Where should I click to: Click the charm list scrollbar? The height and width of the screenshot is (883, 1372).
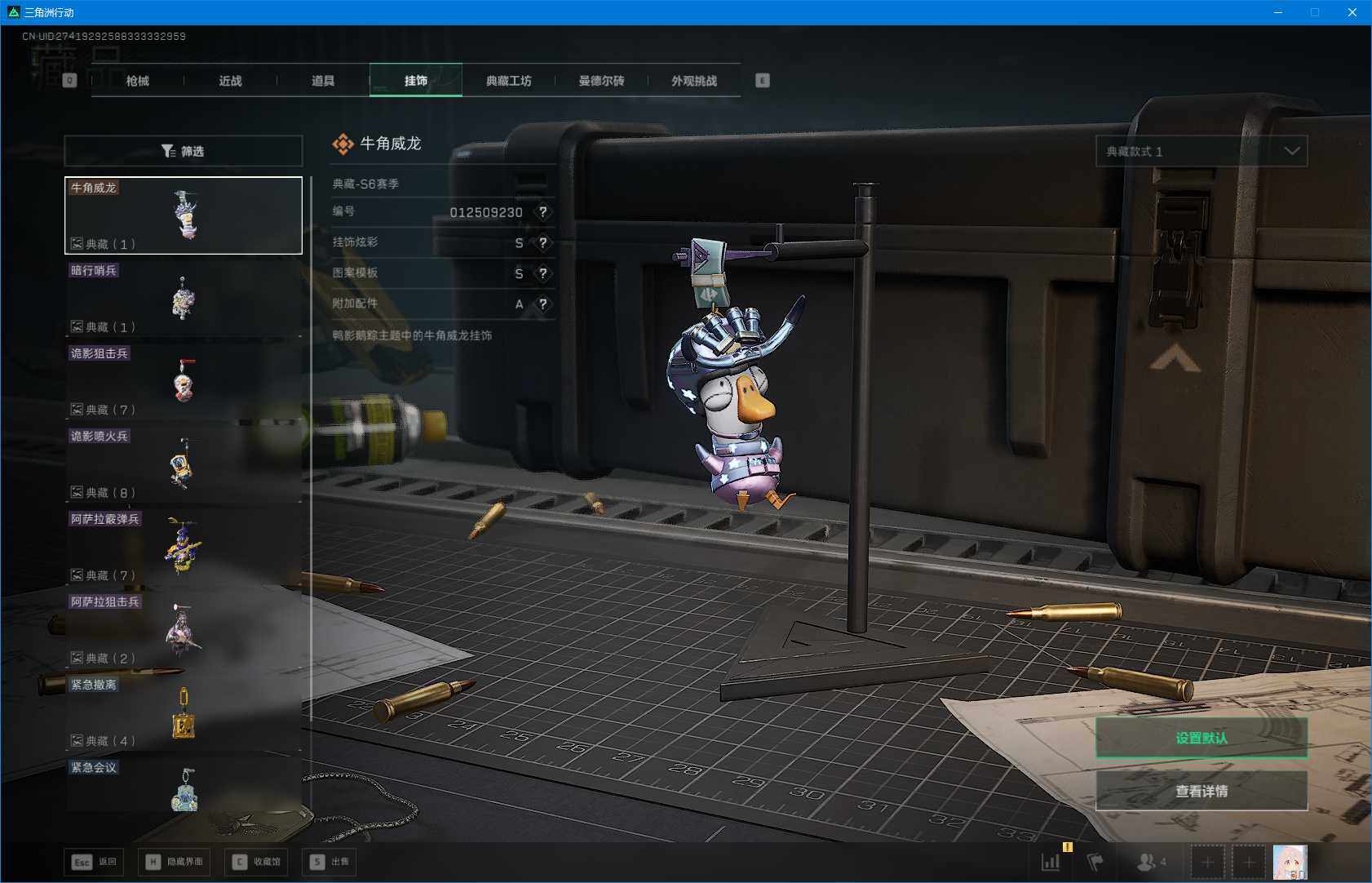pyautogui.click(x=311, y=449)
